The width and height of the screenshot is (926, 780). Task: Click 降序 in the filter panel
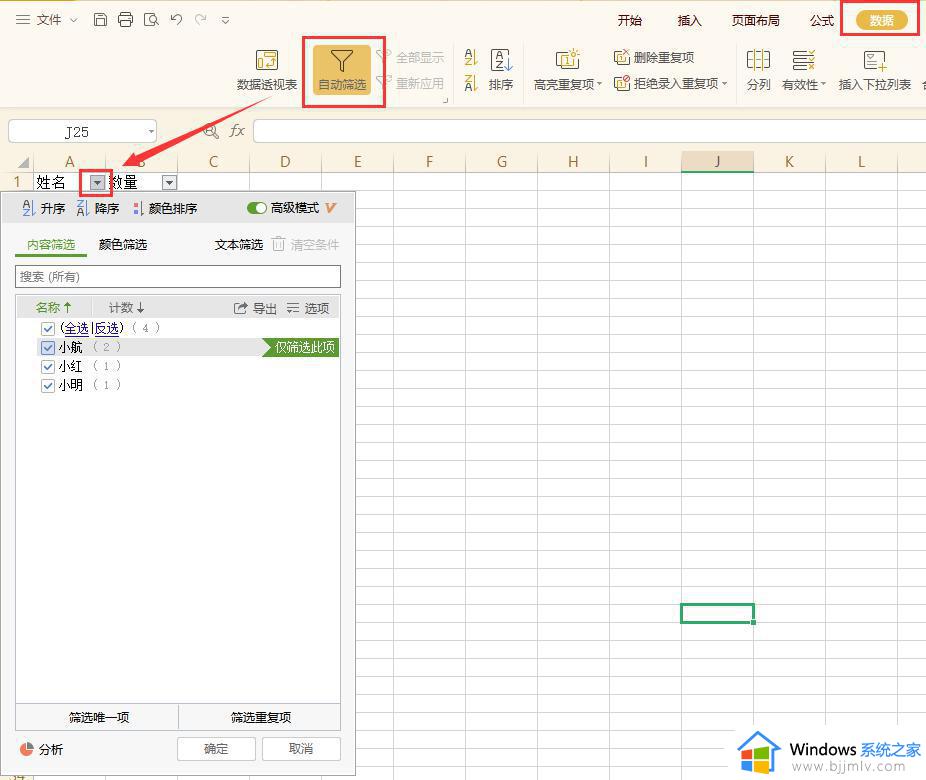click(98, 208)
